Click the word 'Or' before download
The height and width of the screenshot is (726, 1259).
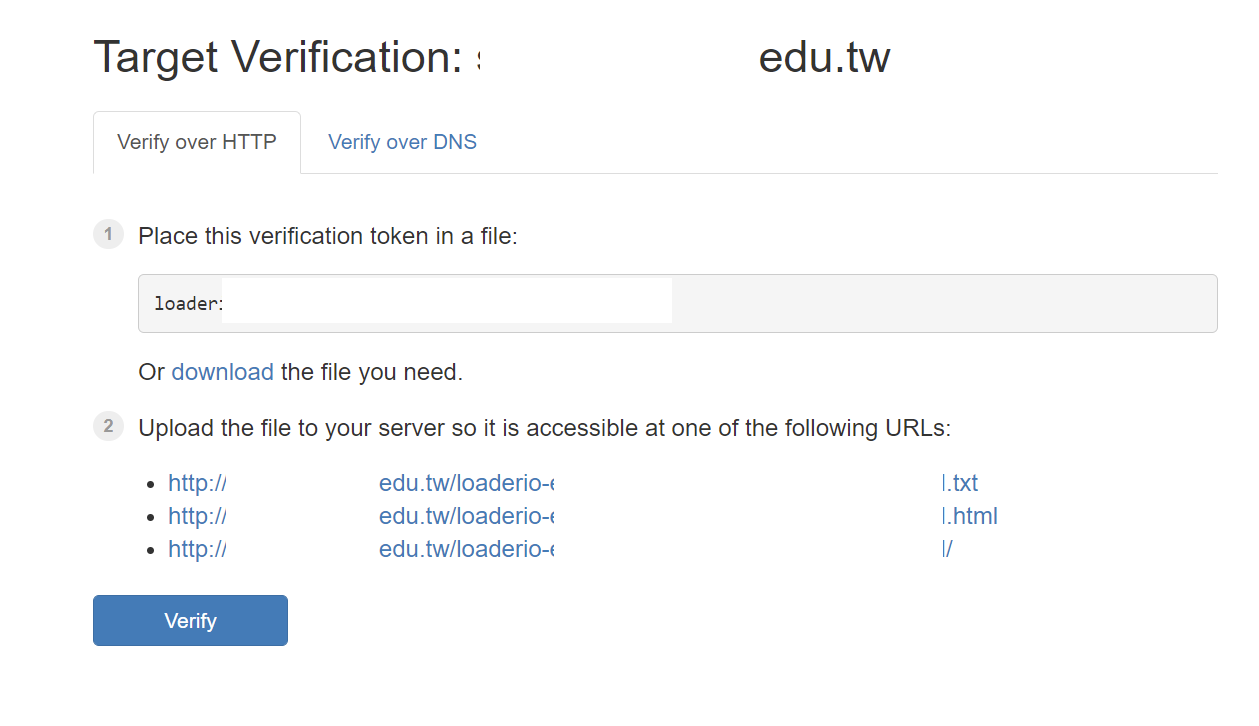click(x=152, y=372)
